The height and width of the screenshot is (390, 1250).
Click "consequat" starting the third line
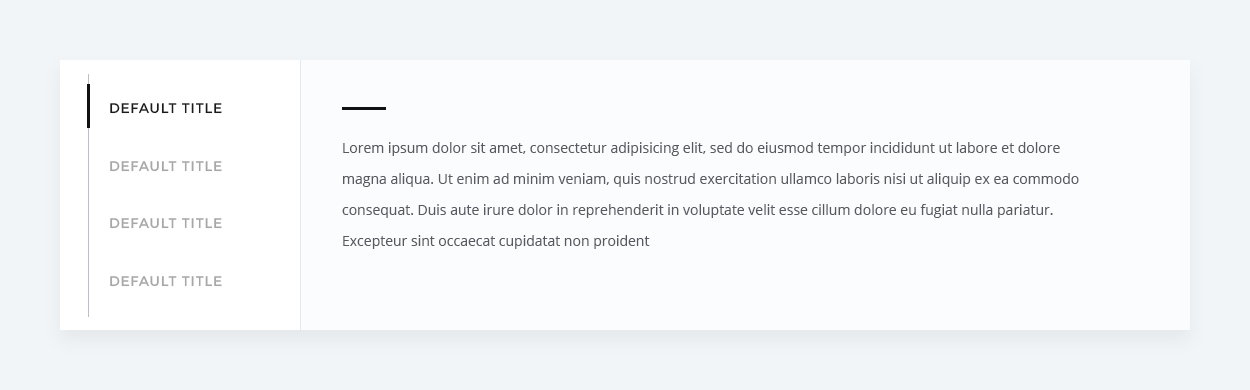tap(377, 211)
